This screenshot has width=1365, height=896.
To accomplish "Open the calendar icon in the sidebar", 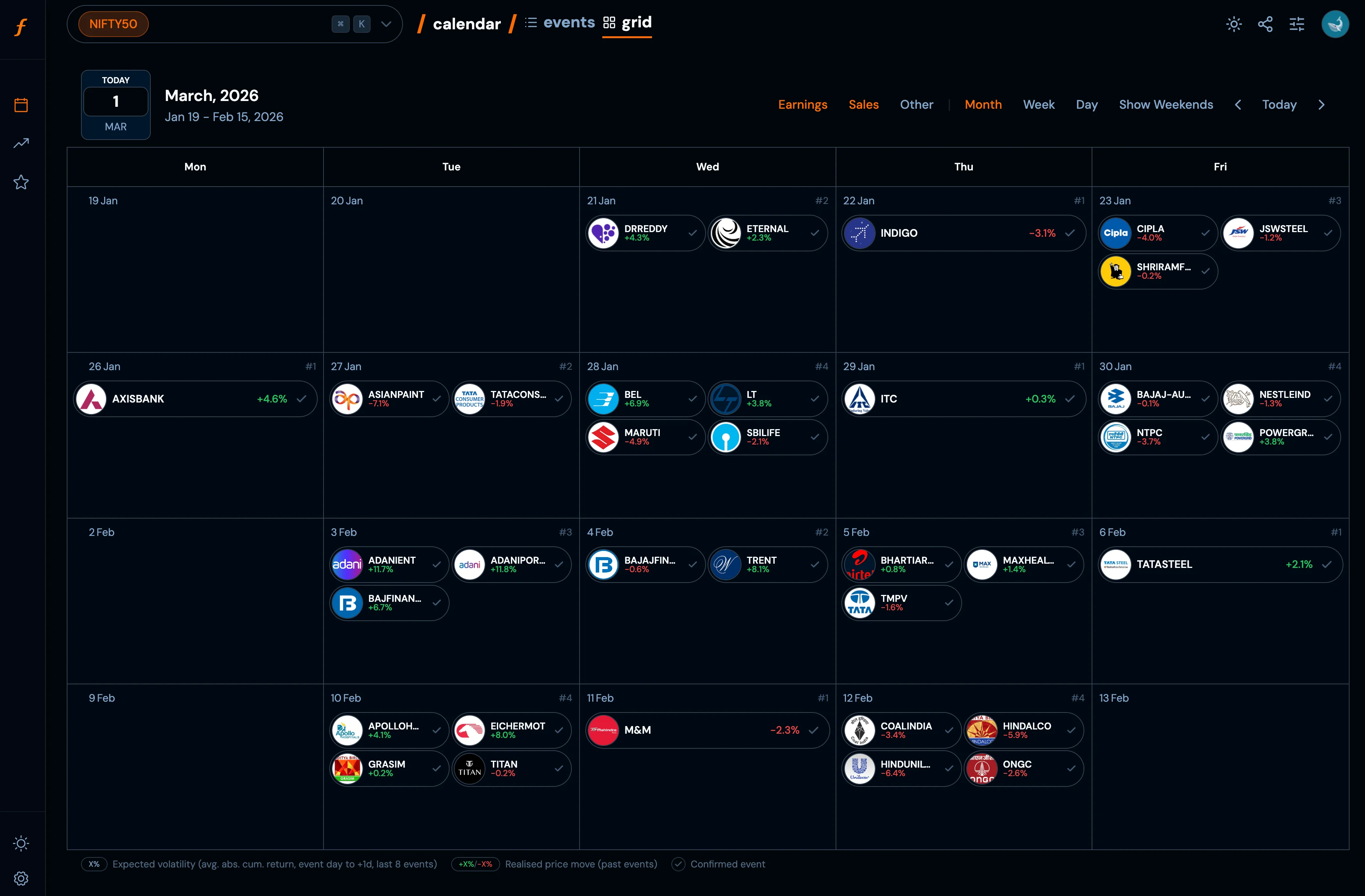I will pos(21,105).
